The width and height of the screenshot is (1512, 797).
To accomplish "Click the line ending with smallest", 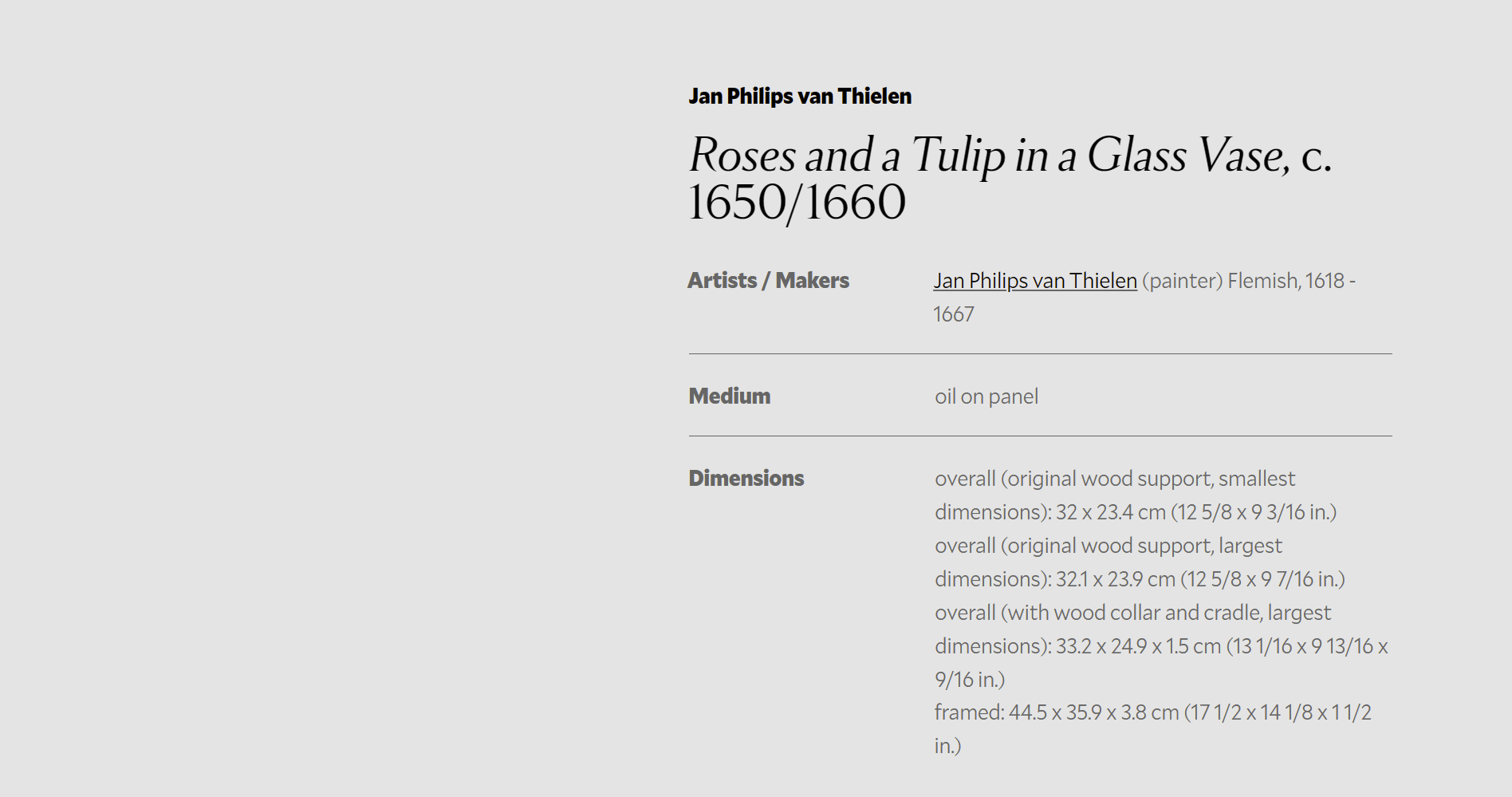I will coord(1115,479).
